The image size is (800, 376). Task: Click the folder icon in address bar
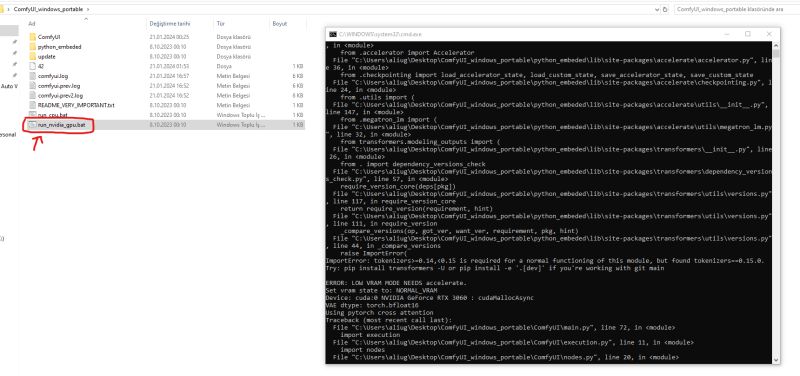2,9
